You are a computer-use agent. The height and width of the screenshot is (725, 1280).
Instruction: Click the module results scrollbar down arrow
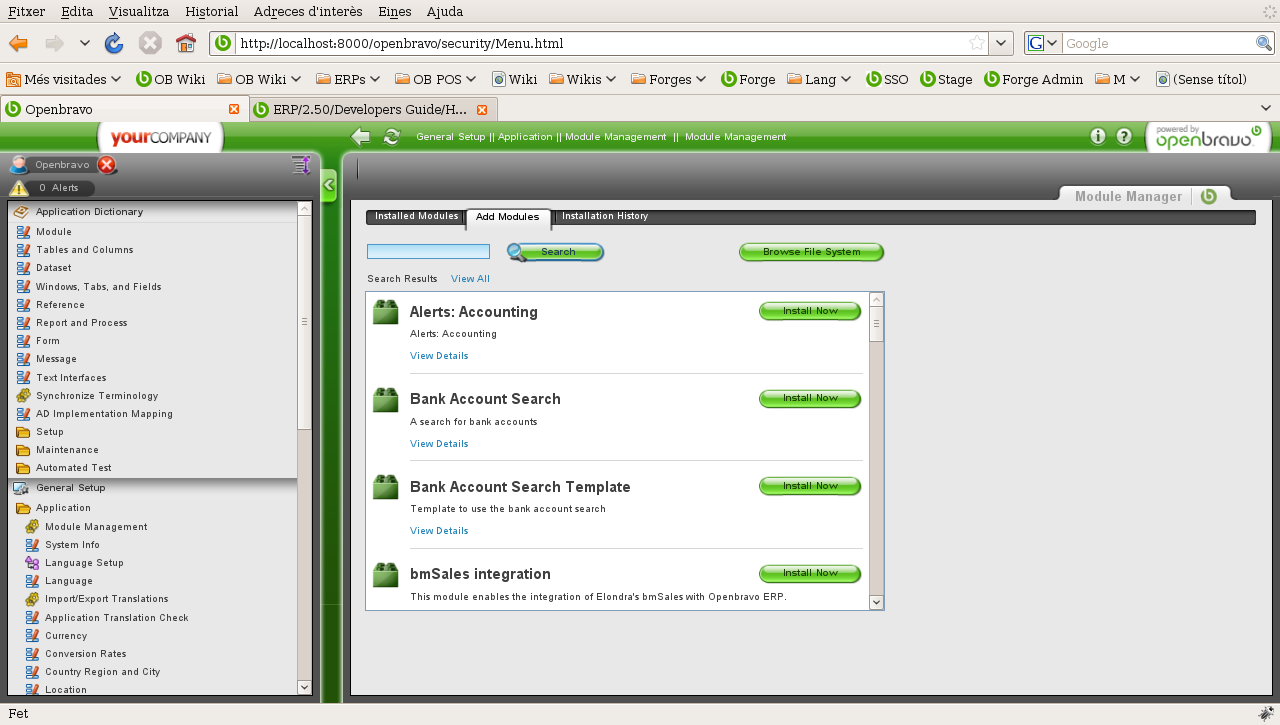pos(876,602)
